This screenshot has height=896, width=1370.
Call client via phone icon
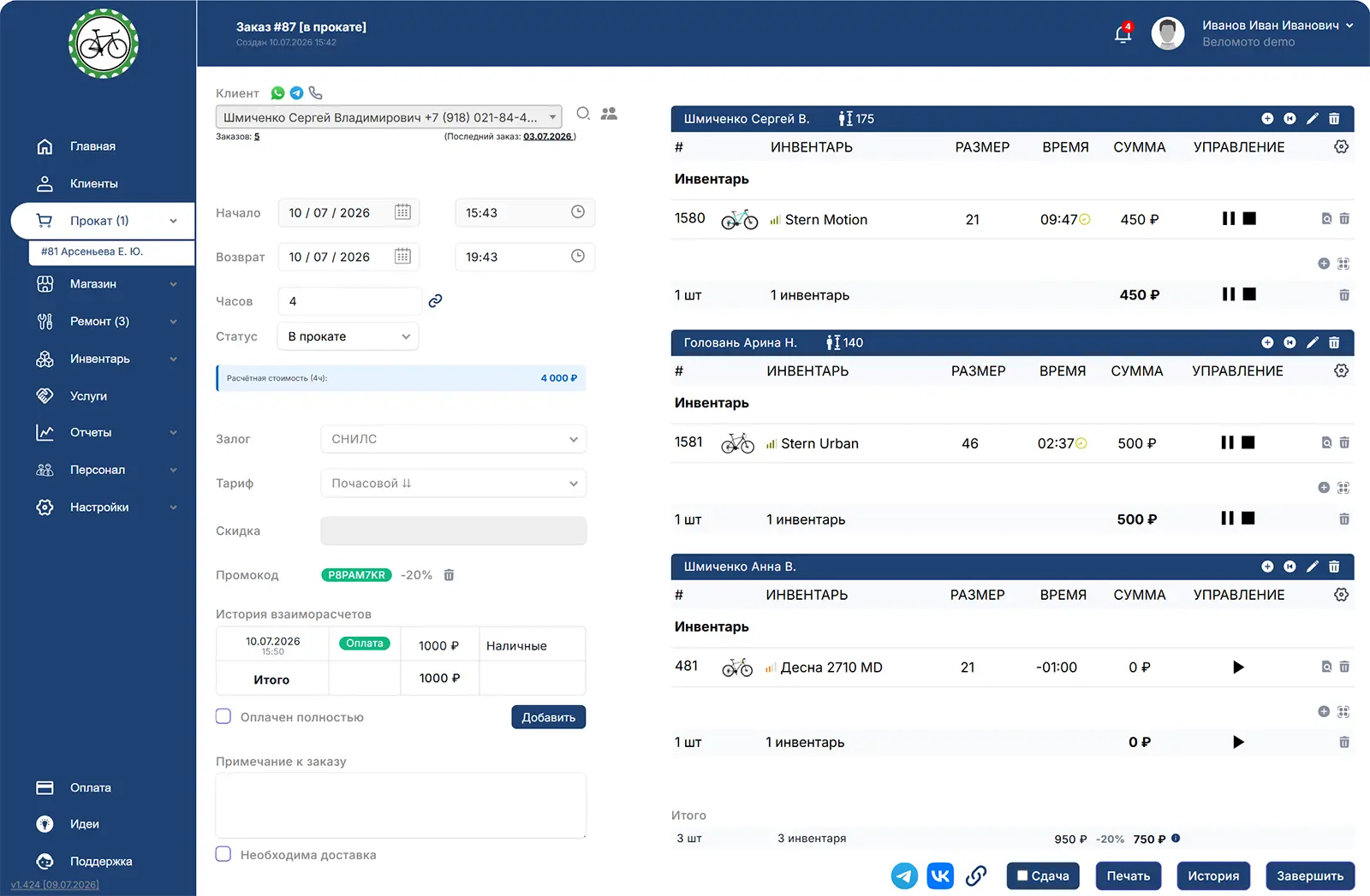click(x=316, y=93)
